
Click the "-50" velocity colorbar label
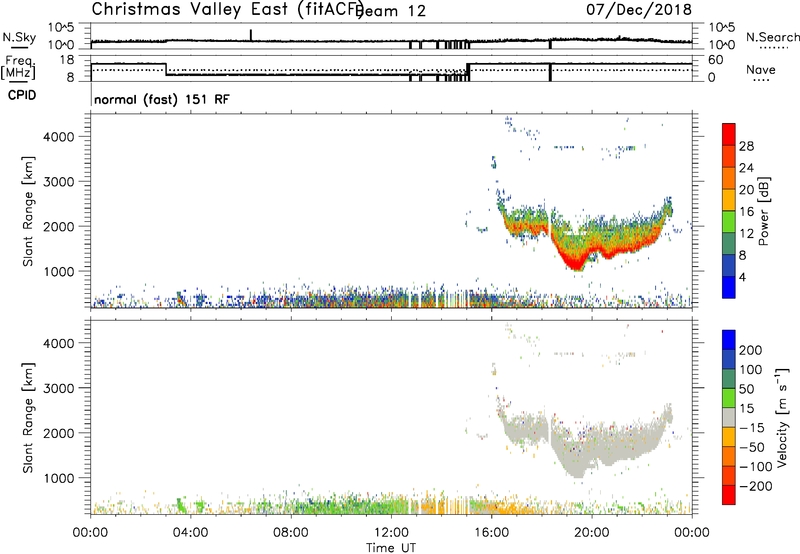pos(752,447)
